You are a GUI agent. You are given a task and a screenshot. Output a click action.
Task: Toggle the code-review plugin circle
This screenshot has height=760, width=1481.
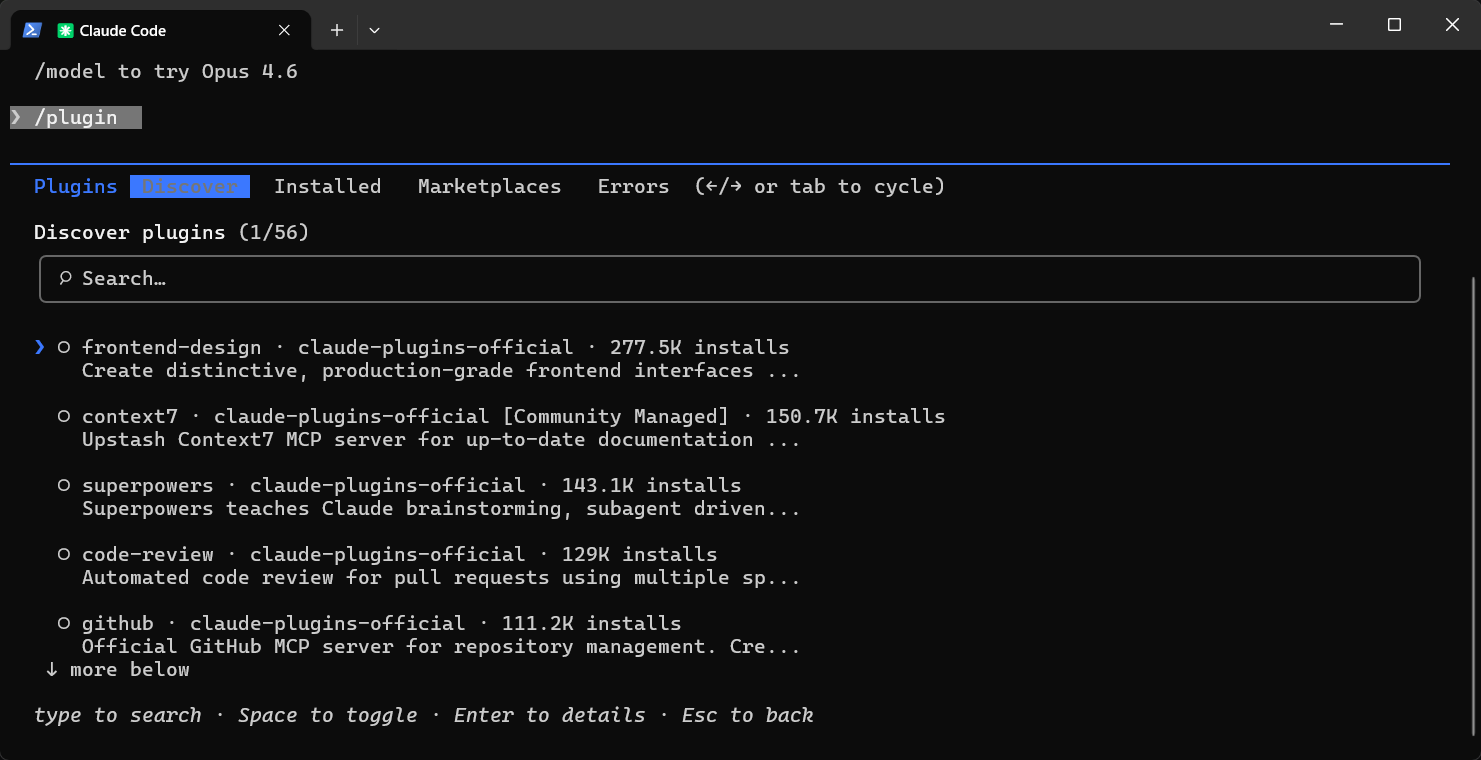pos(64,554)
